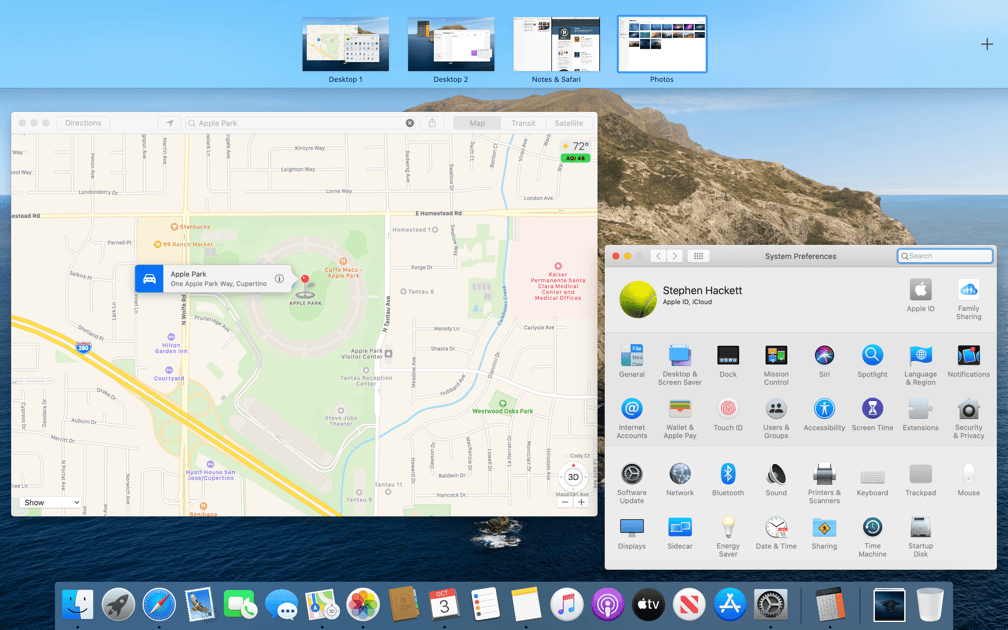1008x630 pixels.
Task: Click Directions button in Maps
Action: click(x=83, y=123)
